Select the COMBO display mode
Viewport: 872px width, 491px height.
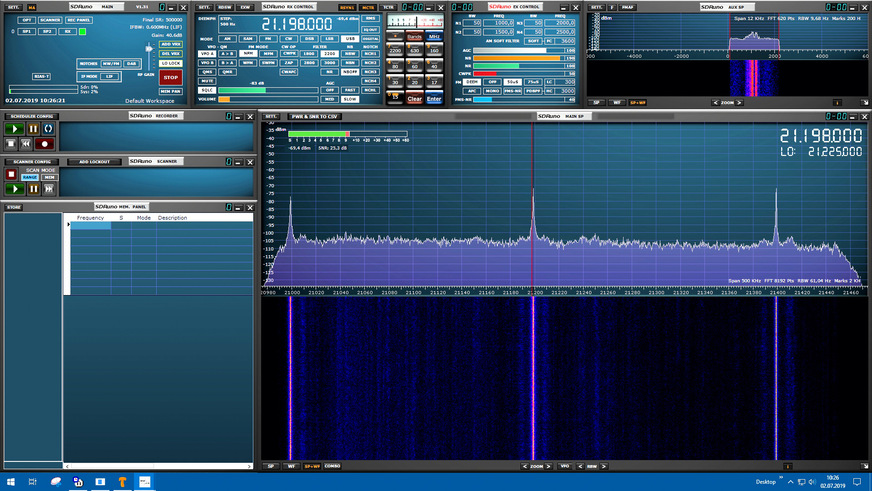[x=332, y=466]
